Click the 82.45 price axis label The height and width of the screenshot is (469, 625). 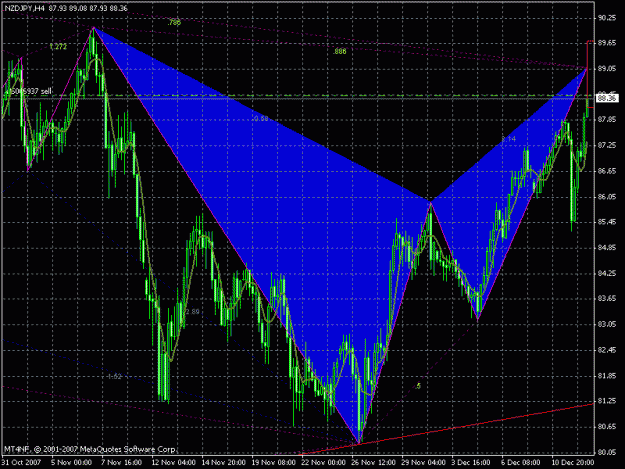[607, 350]
